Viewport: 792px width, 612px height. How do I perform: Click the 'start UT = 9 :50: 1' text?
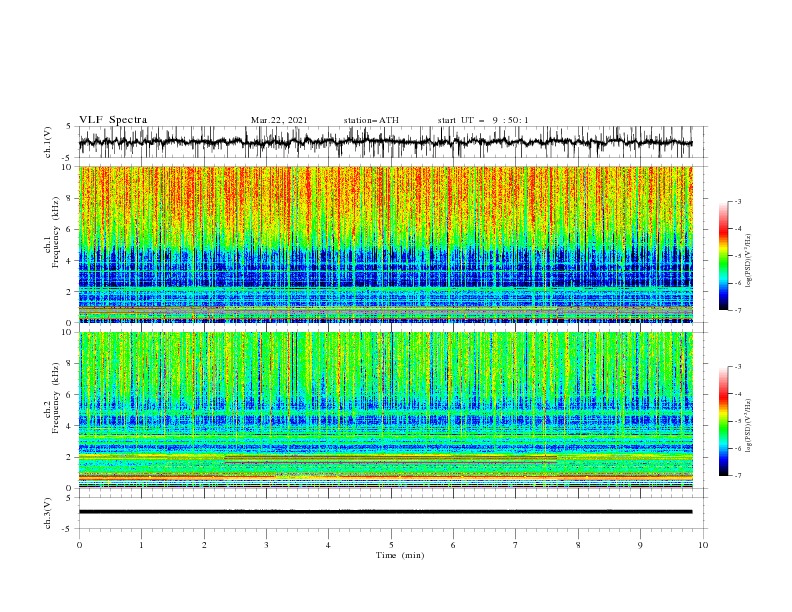[x=483, y=120]
